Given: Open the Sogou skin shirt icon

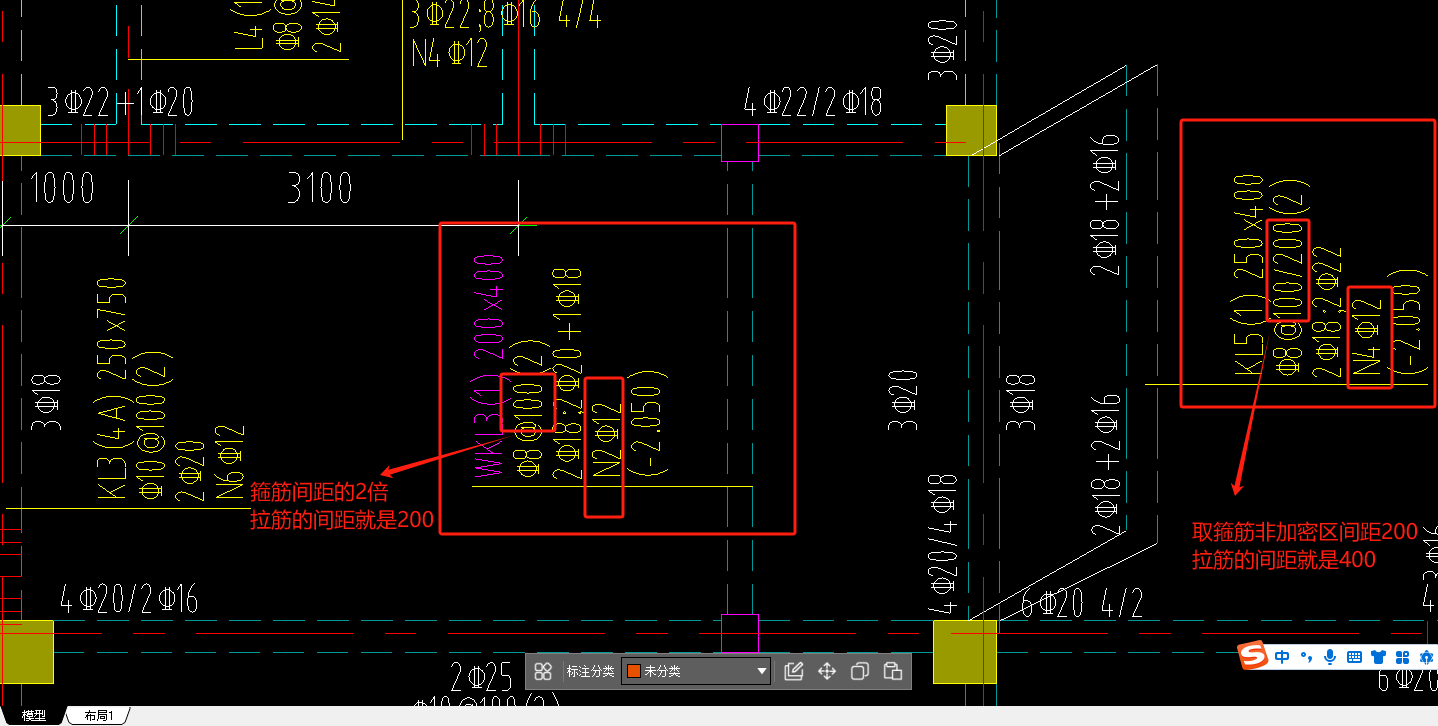Looking at the screenshot, I should click(x=1379, y=657).
